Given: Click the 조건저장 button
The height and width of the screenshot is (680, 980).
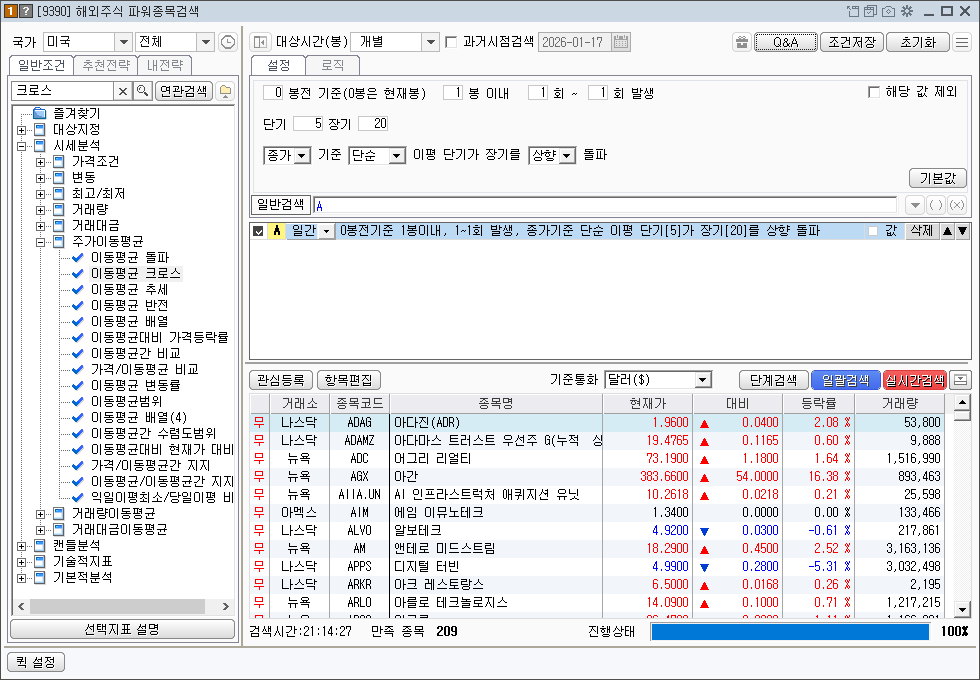Looking at the screenshot, I should [853, 42].
